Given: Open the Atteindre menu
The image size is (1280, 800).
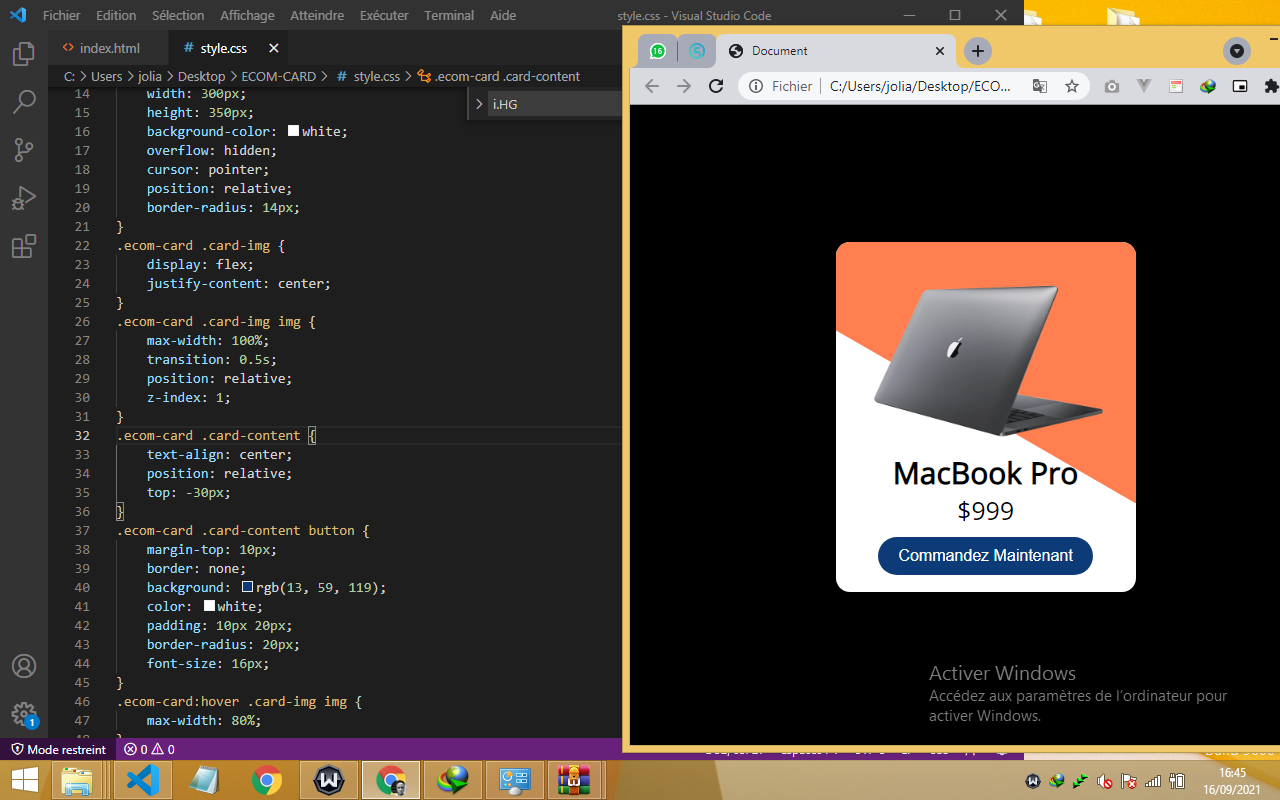Looking at the screenshot, I should pos(317,15).
